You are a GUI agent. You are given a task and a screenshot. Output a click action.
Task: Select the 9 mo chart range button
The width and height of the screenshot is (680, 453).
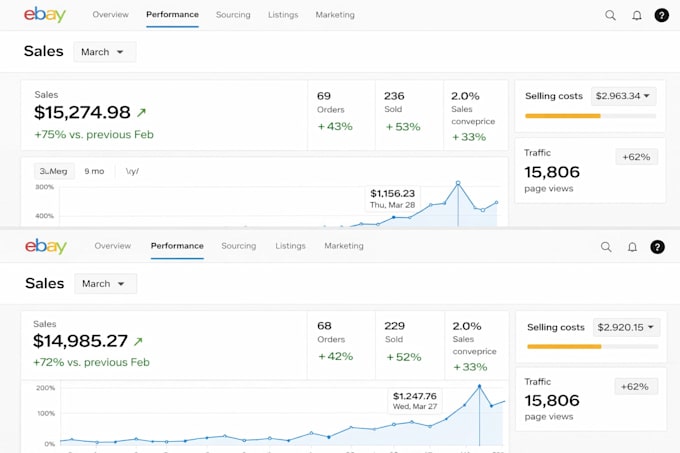pyautogui.click(x=94, y=171)
